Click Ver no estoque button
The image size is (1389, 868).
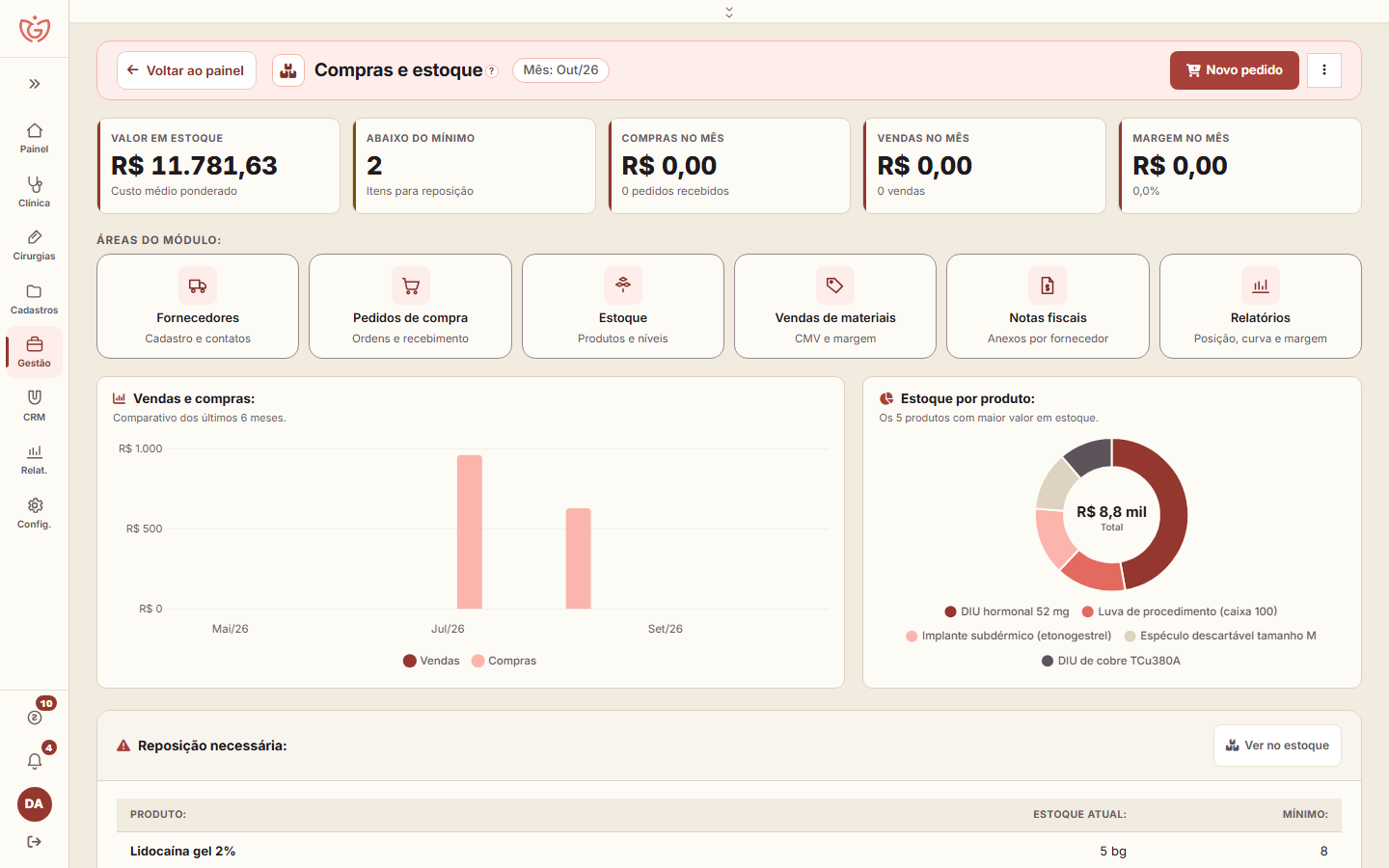point(1277,746)
